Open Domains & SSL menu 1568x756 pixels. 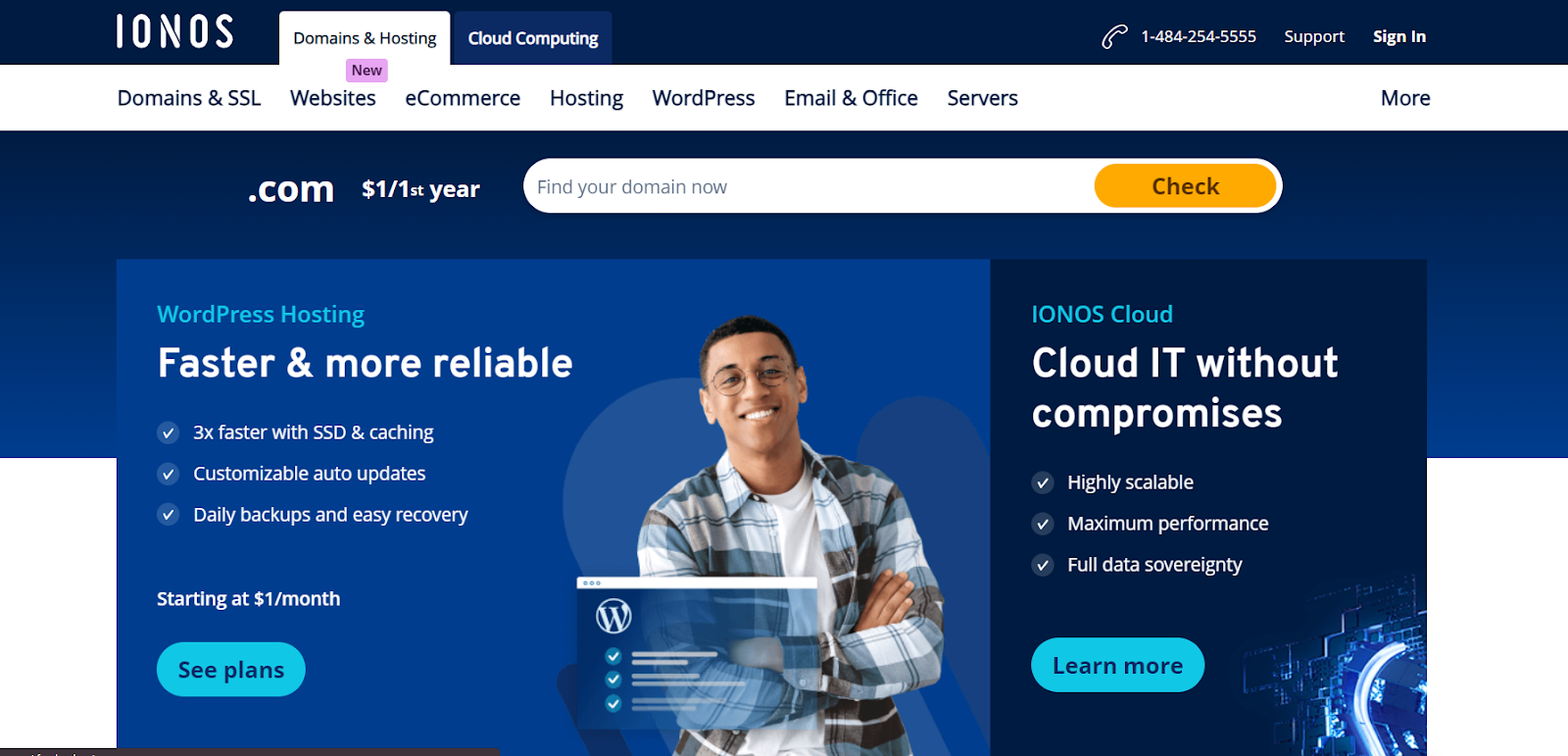[189, 98]
